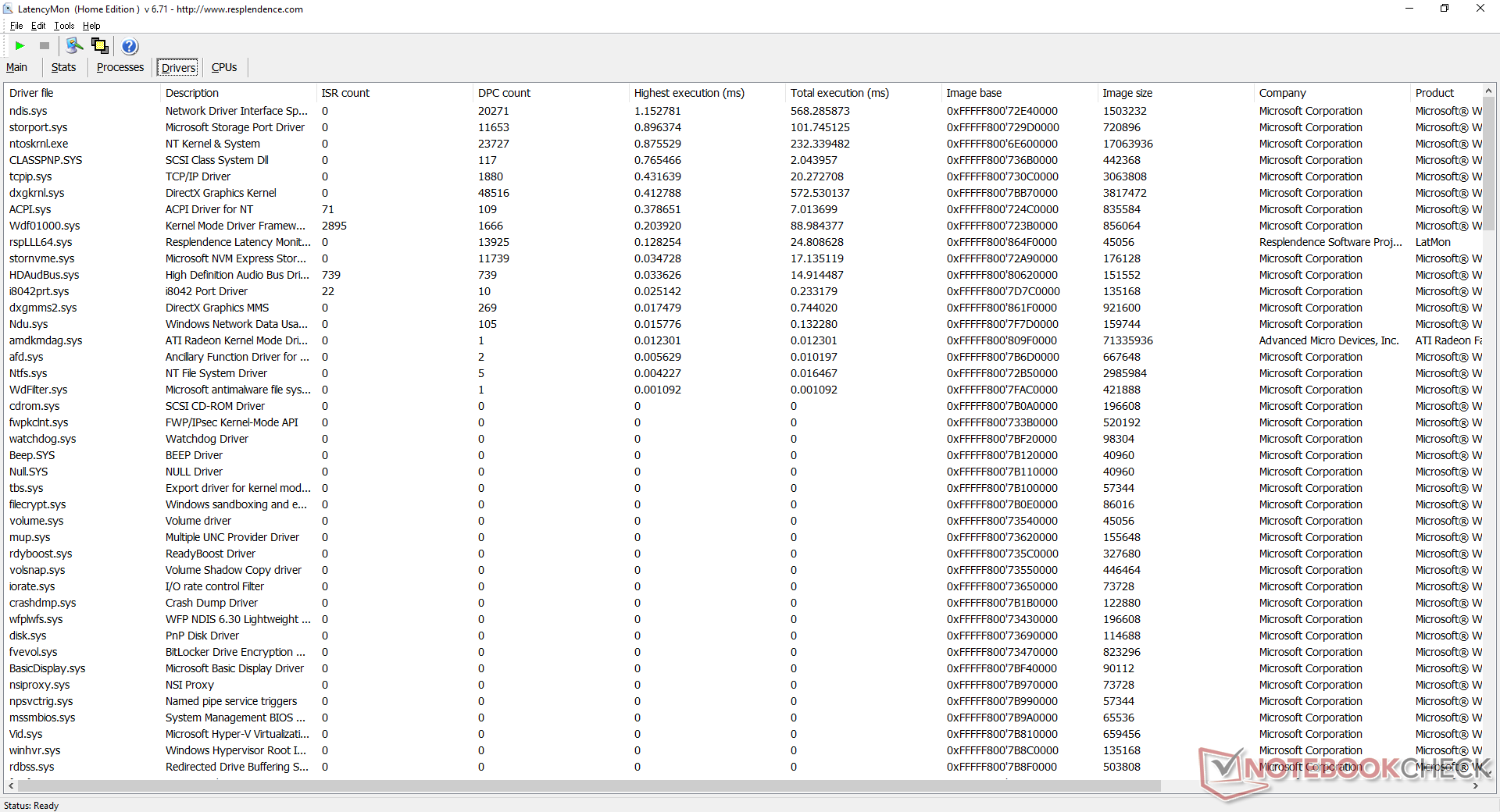Select the ntoskrnl.exe driver row

(743, 144)
